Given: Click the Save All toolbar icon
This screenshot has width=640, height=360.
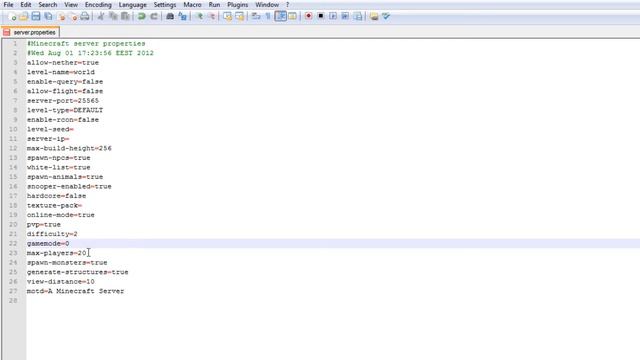Looking at the screenshot, I should point(48,16).
